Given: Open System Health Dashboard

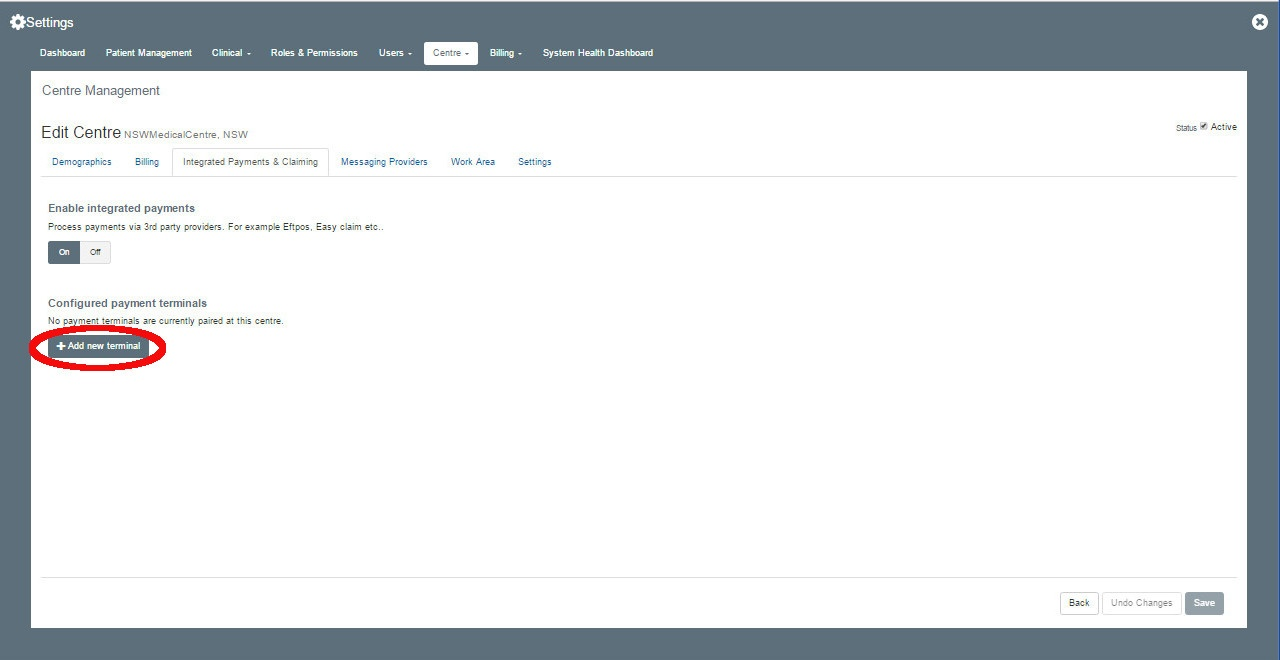Looking at the screenshot, I should [x=597, y=53].
